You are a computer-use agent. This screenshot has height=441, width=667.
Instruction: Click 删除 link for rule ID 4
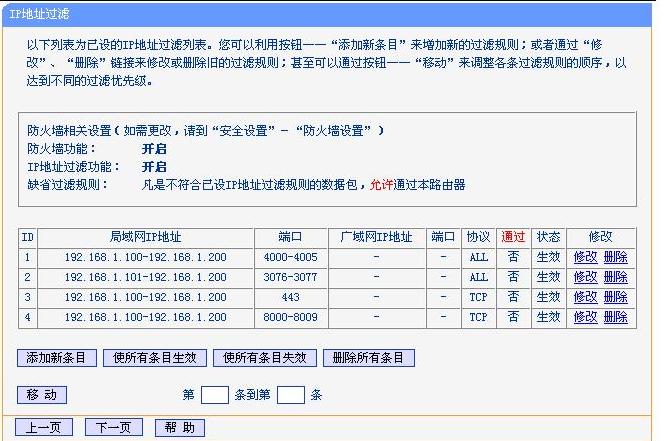pos(616,317)
